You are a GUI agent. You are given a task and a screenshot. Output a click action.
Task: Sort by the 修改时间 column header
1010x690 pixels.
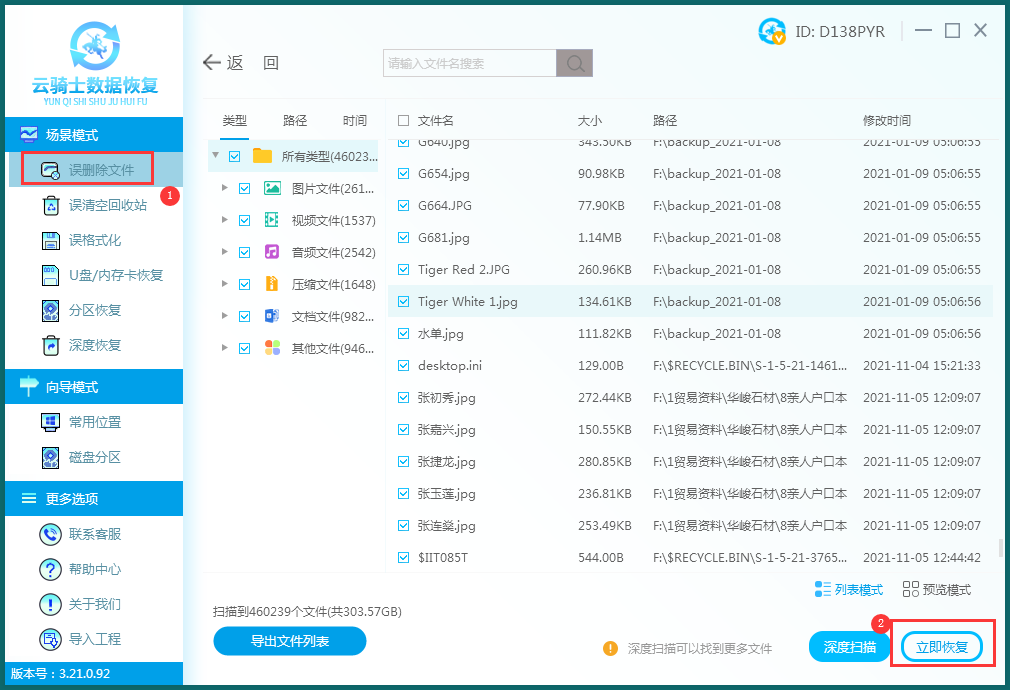(x=887, y=120)
